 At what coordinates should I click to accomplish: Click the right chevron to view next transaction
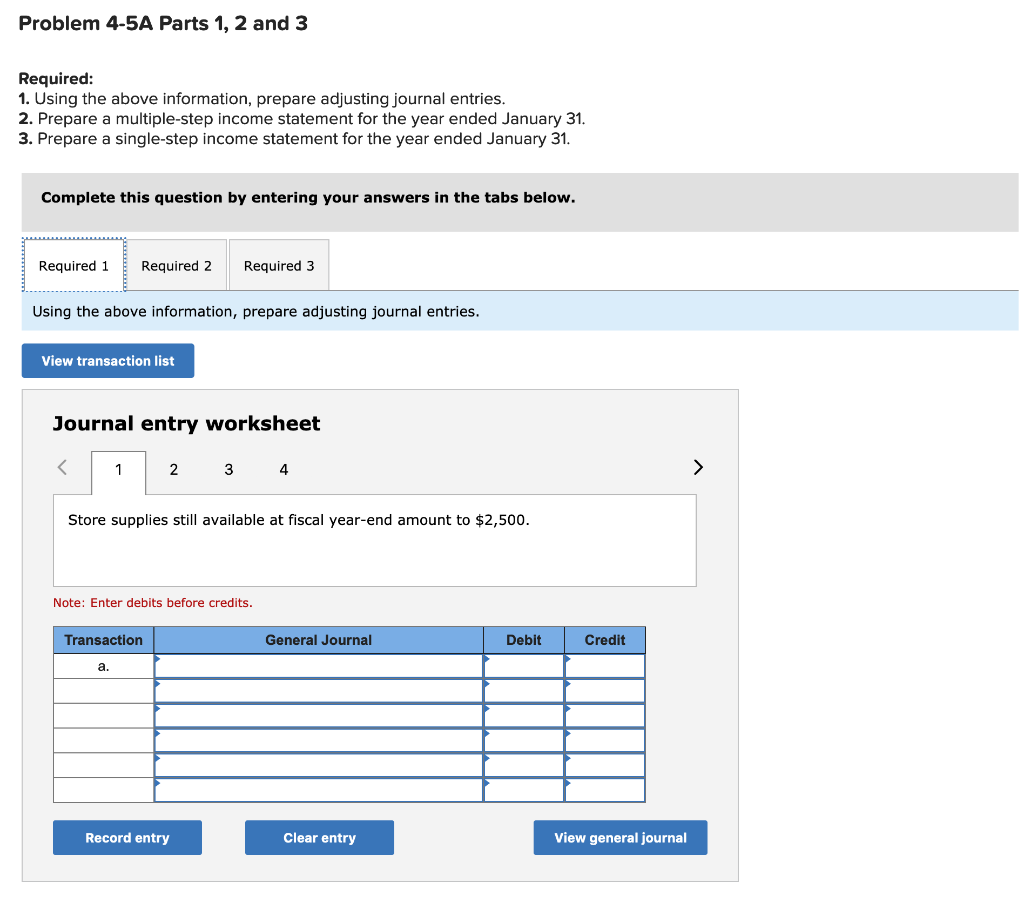click(x=697, y=467)
